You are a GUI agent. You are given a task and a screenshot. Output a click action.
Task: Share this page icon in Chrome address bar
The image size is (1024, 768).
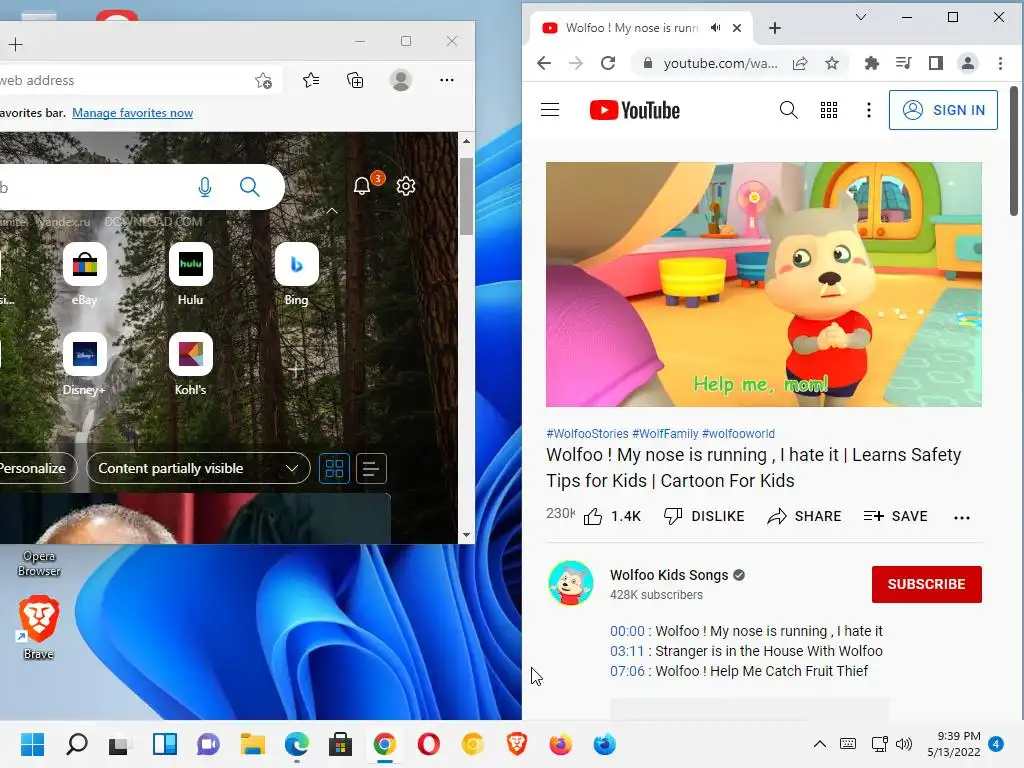pyautogui.click(x=800, y=63)
